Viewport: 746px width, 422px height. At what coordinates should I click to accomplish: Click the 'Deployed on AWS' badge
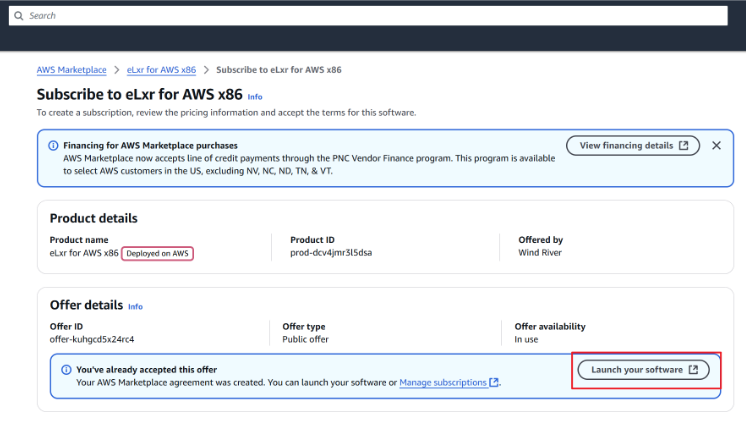coord(157,254)
